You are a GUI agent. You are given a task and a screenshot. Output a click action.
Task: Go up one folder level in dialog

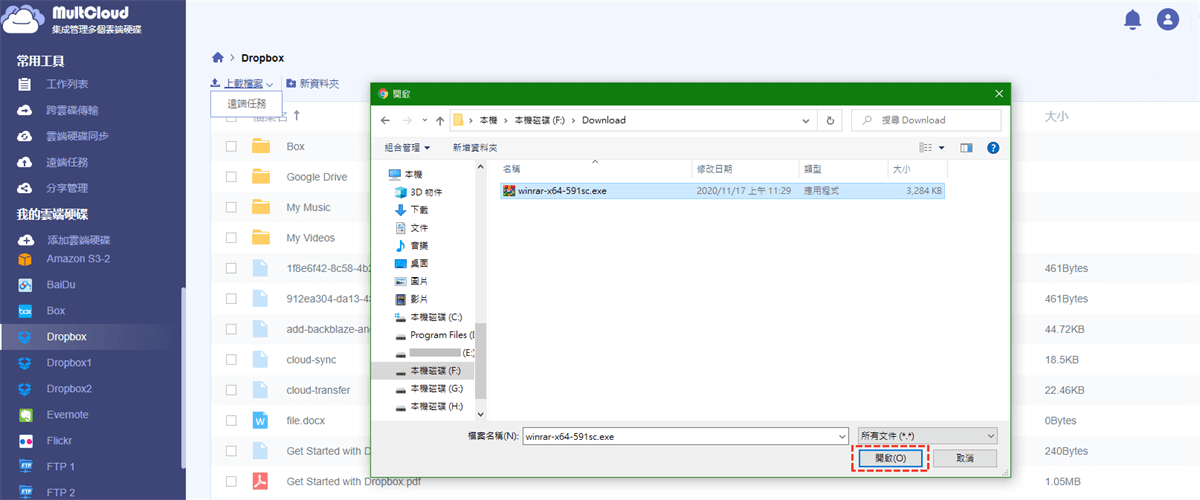pos(439,120)
